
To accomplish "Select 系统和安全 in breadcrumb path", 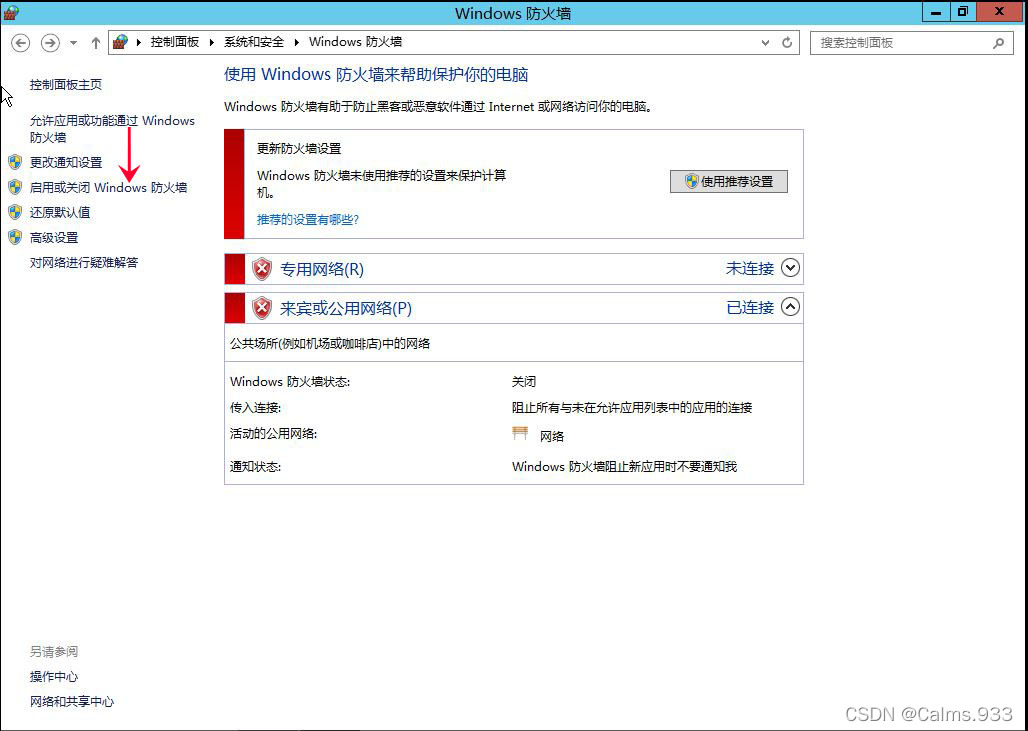I will point(254,42).
